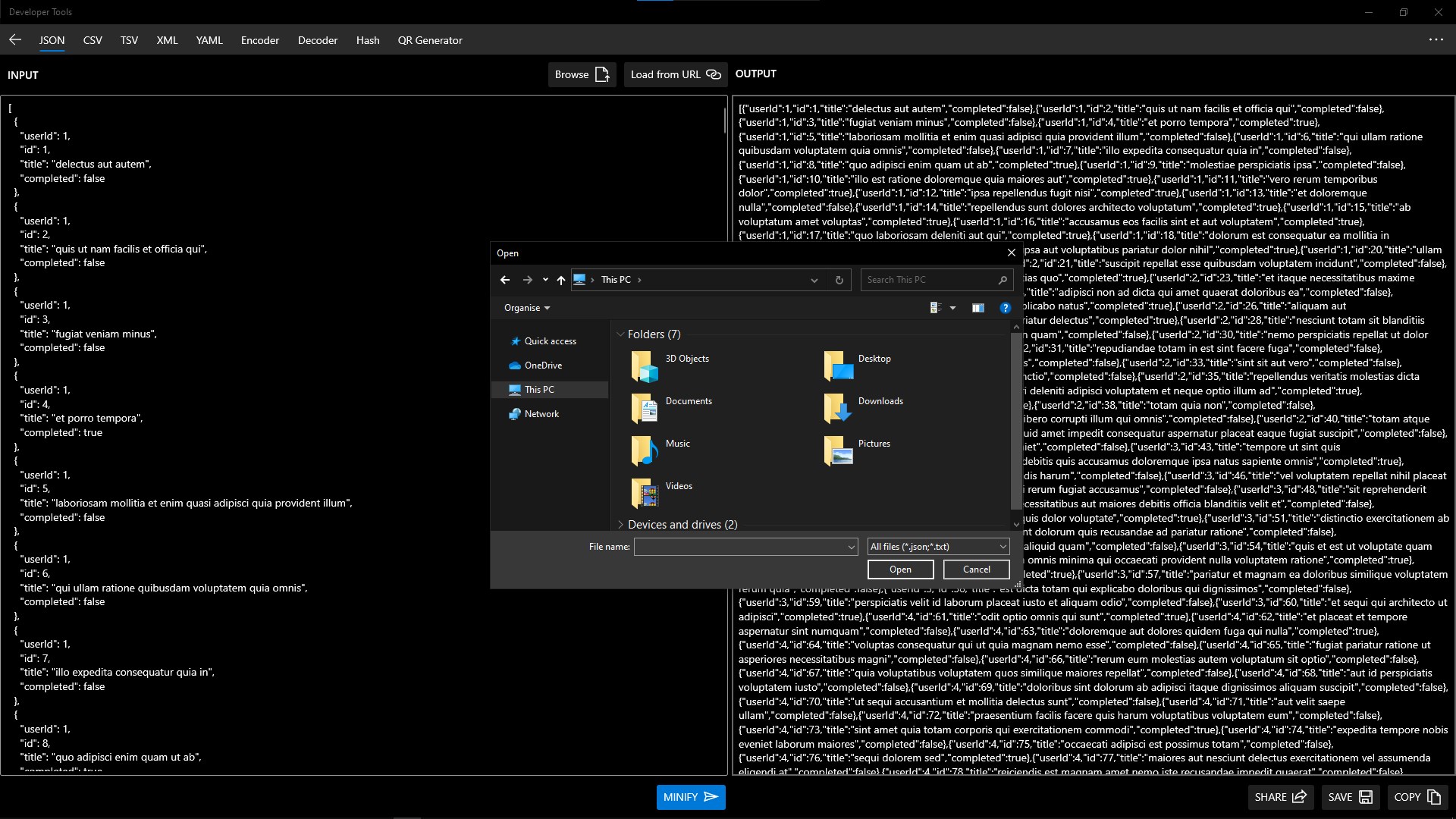Open the dialog help icon

click(1005, 308)
